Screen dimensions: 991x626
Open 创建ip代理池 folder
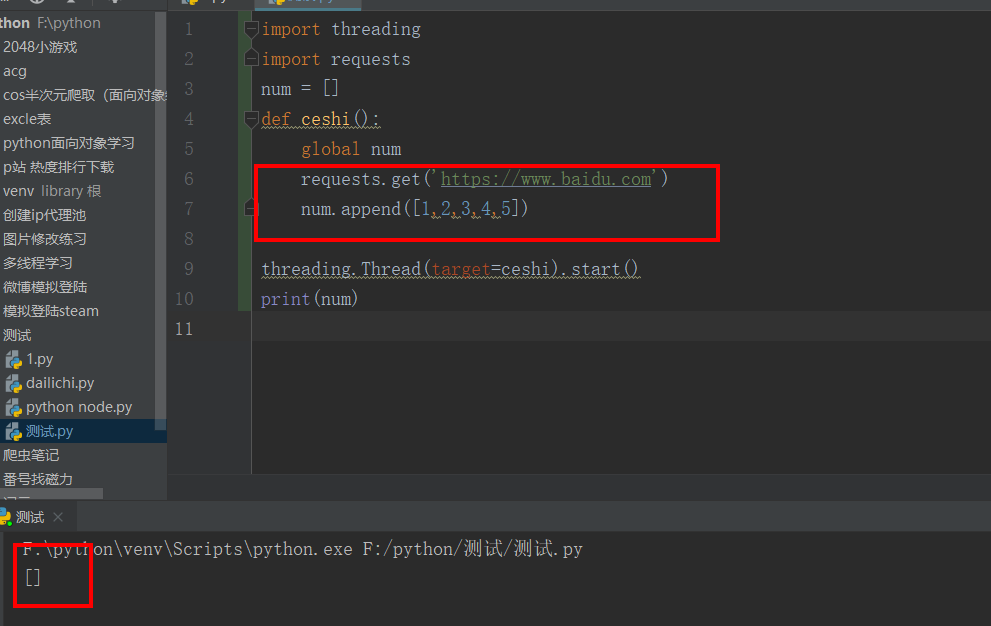44,215
